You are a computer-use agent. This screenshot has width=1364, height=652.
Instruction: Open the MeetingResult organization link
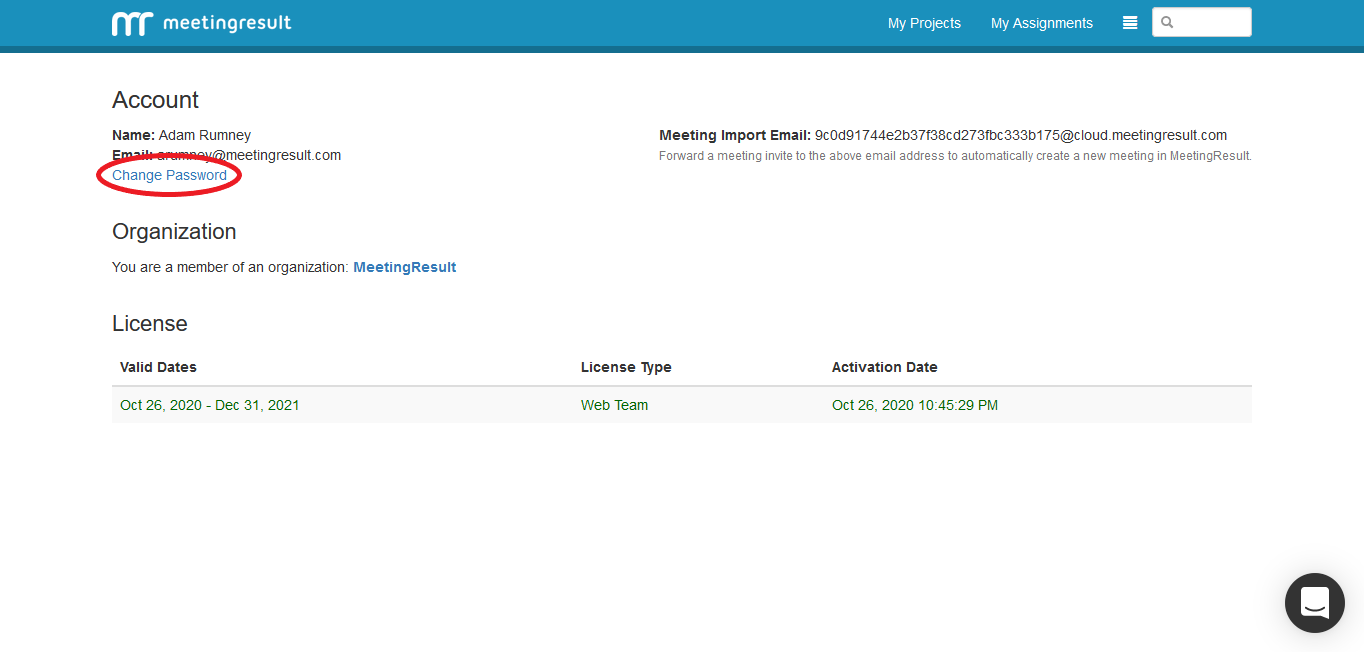click(404, 267)
